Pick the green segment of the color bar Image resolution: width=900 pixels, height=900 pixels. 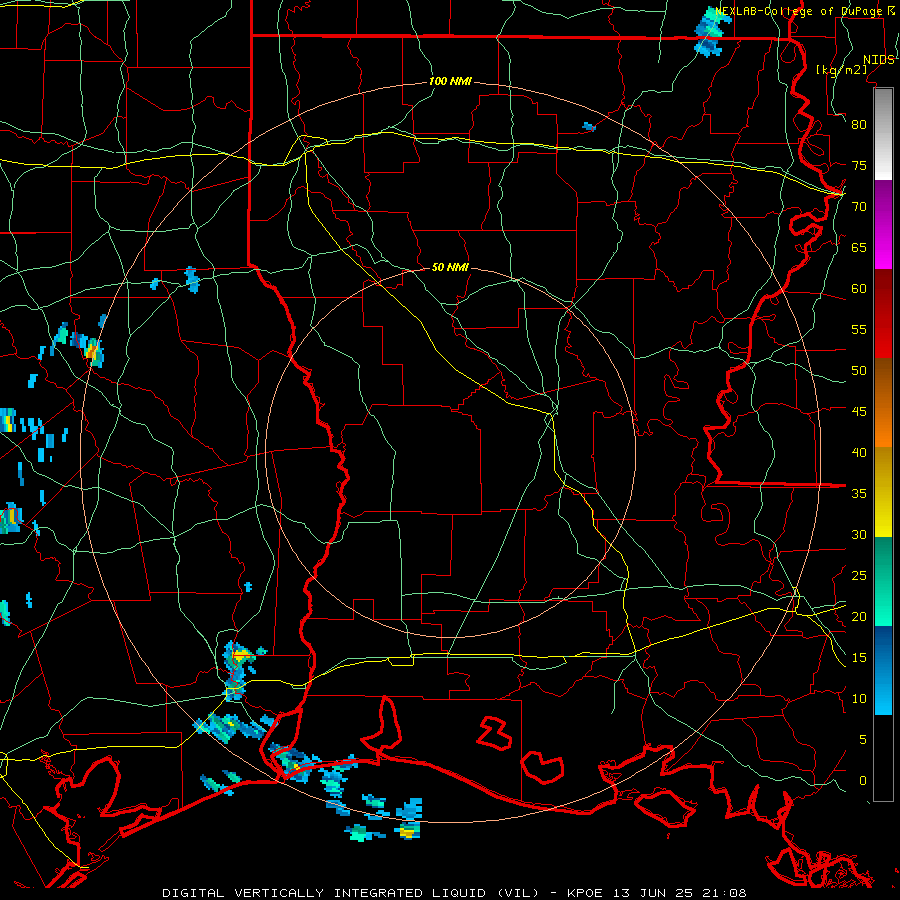[x=883, y=581]
